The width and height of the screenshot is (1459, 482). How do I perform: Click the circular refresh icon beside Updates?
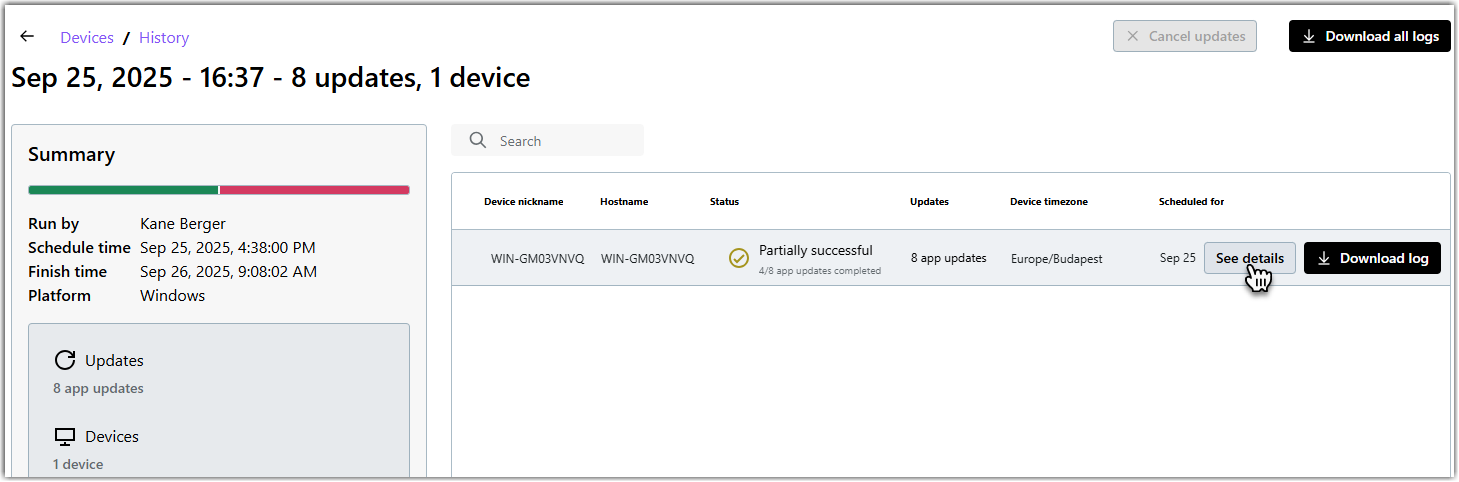point(65,361)
